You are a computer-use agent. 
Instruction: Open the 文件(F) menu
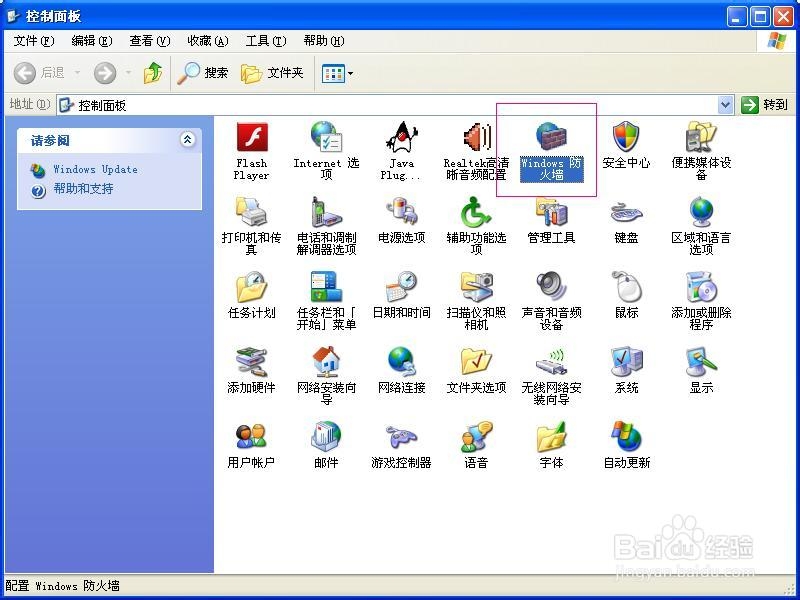34,41
